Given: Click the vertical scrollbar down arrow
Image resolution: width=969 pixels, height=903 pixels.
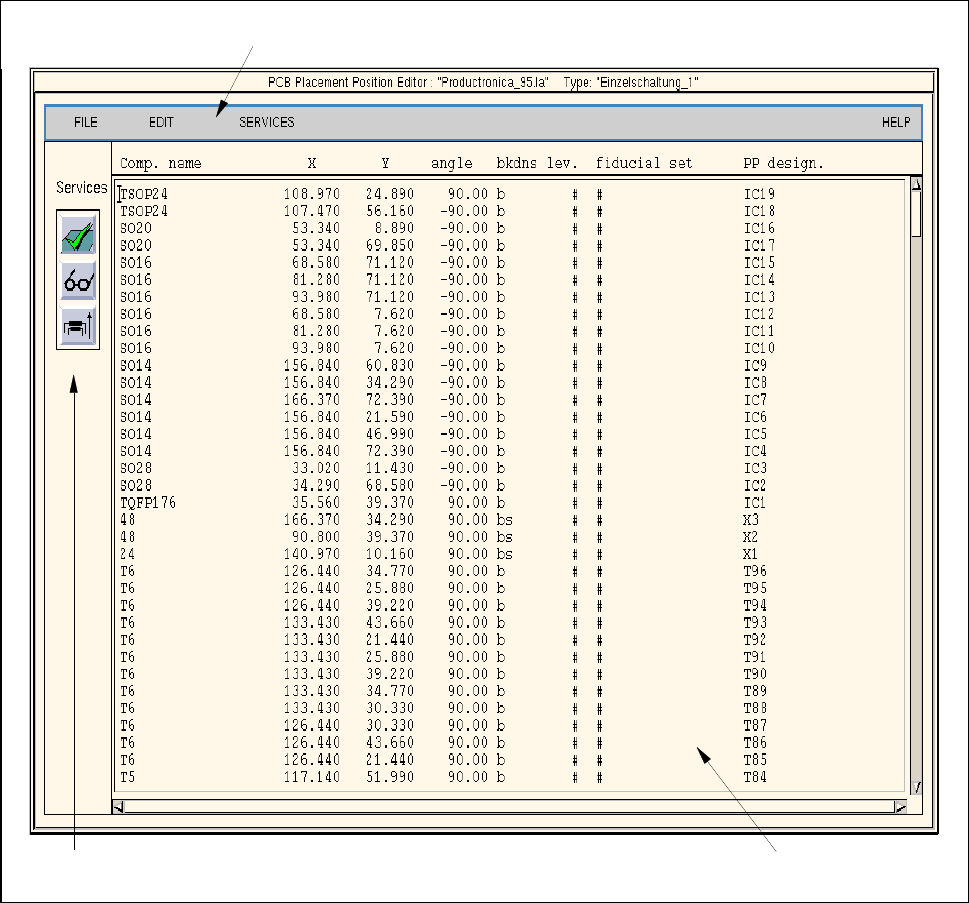Looking at the screenshot, I should coord(915,787).
